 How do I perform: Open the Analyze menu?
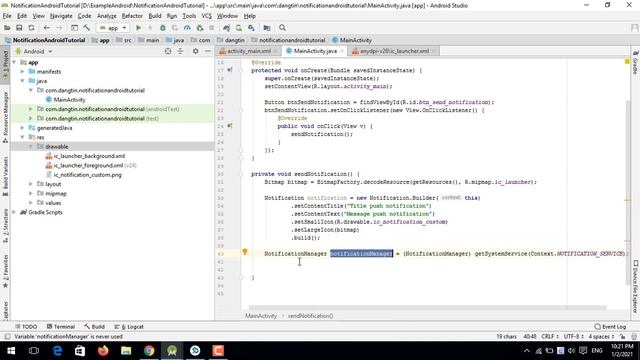pos(107,16)
